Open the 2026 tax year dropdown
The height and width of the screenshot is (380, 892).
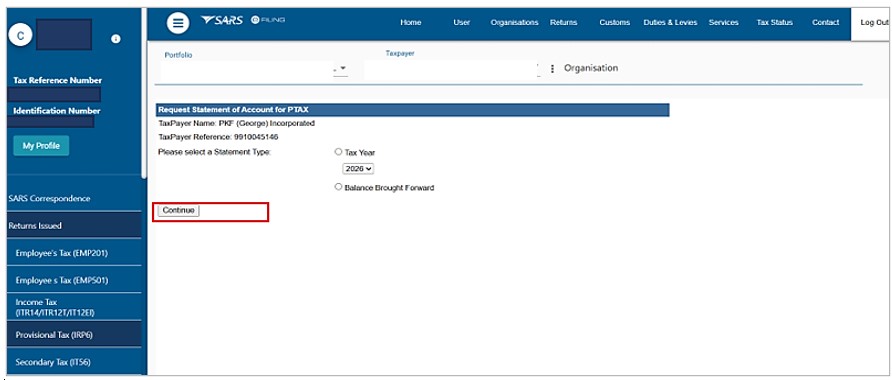click(358, 169)
